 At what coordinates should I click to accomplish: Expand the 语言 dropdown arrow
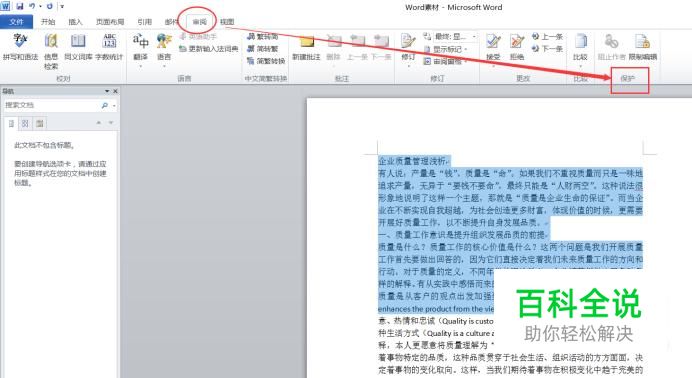point(164,67)
